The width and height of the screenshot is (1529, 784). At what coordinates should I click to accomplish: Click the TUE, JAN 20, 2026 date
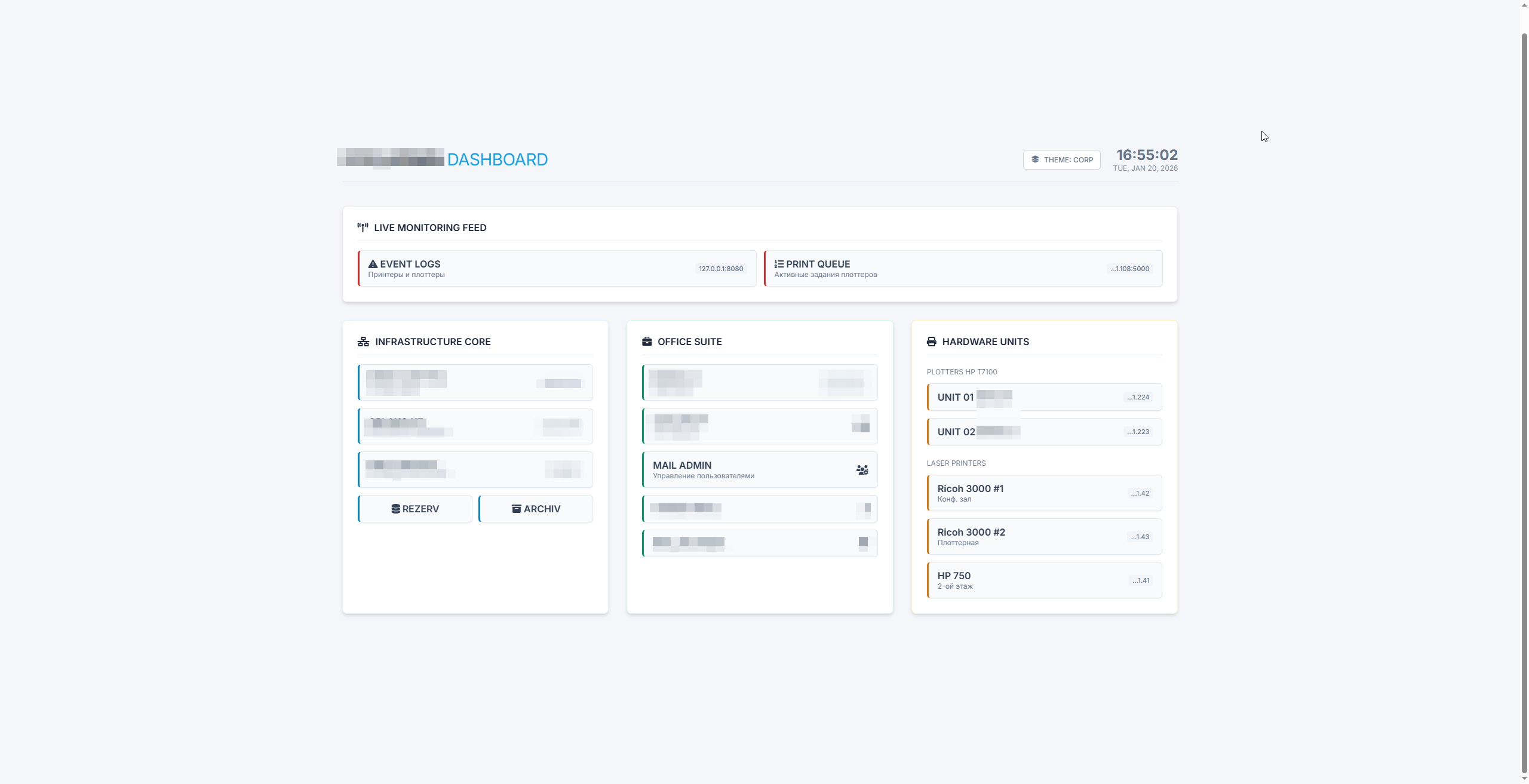1145,168
